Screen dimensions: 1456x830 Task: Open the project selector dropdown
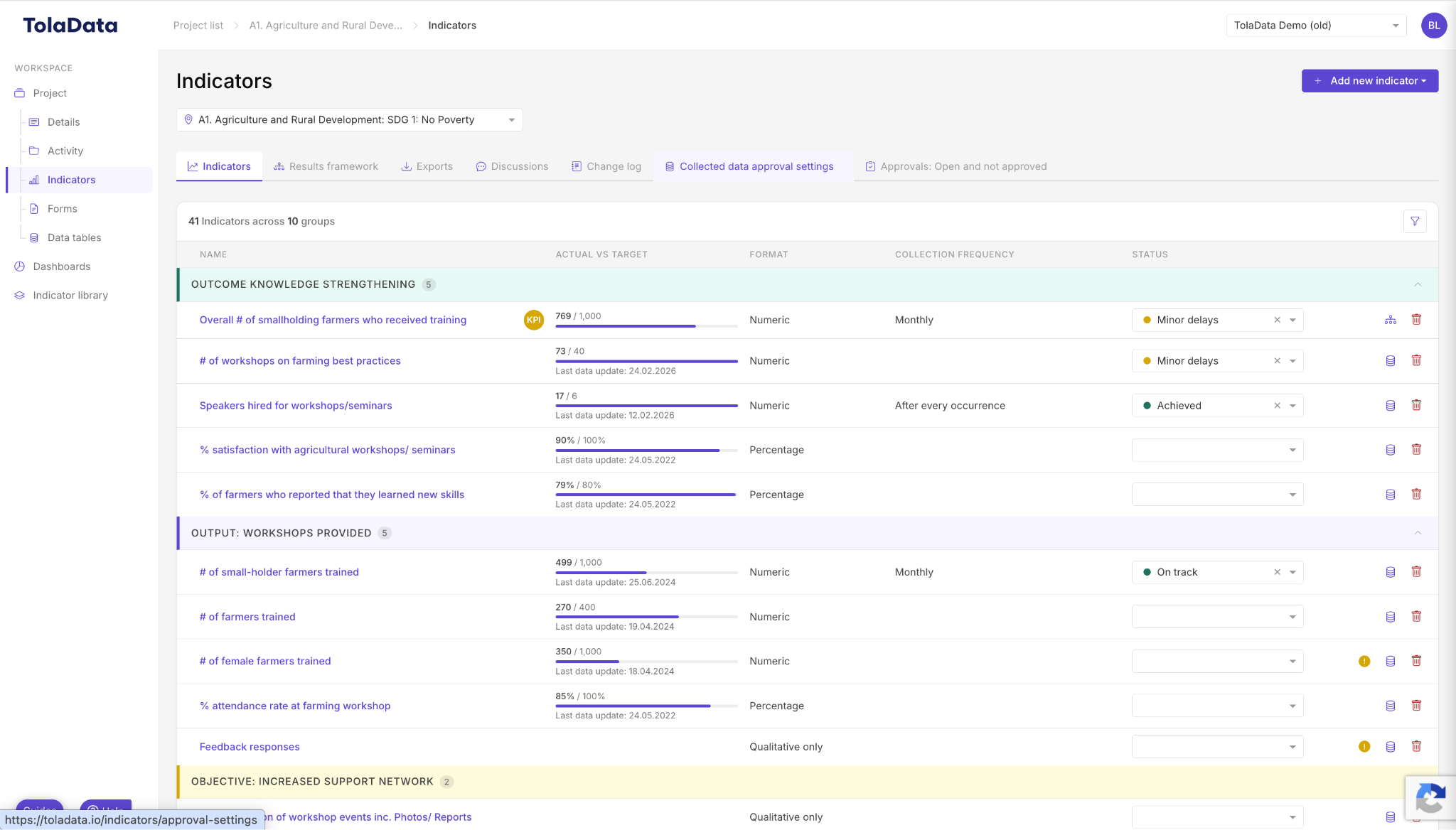pyautogui.click(x=350, y=119)
